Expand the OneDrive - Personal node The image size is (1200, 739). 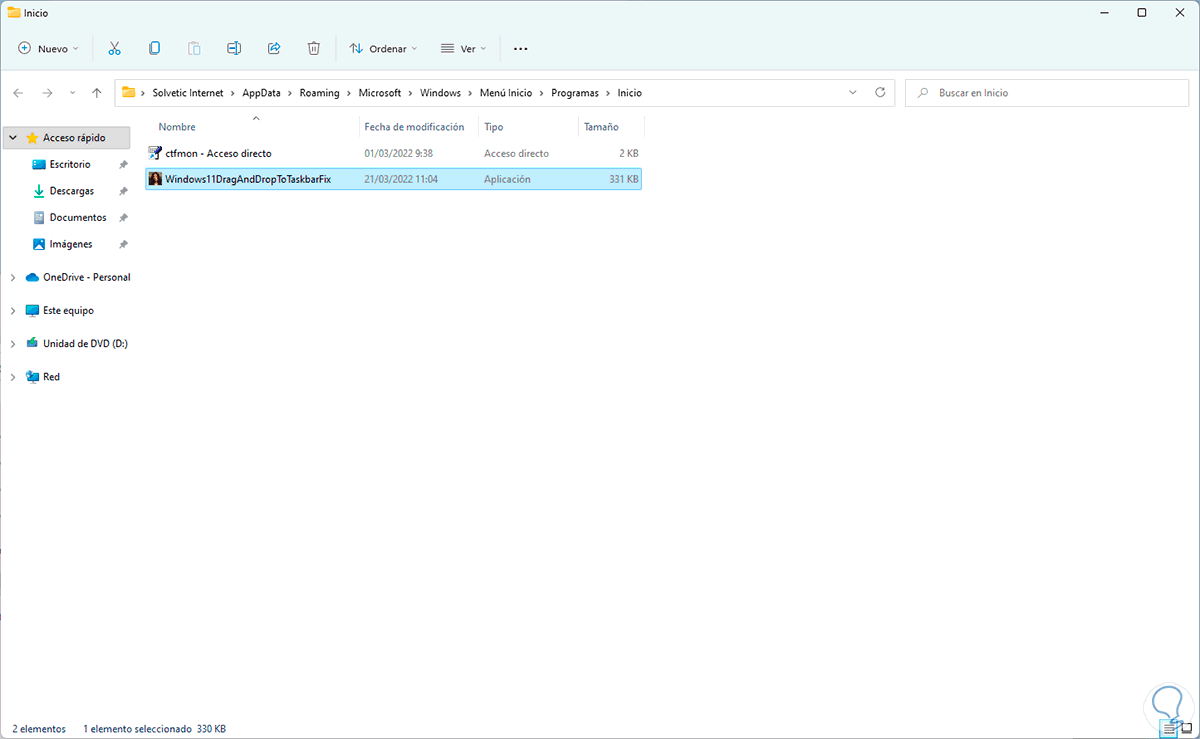click(13, 277)
